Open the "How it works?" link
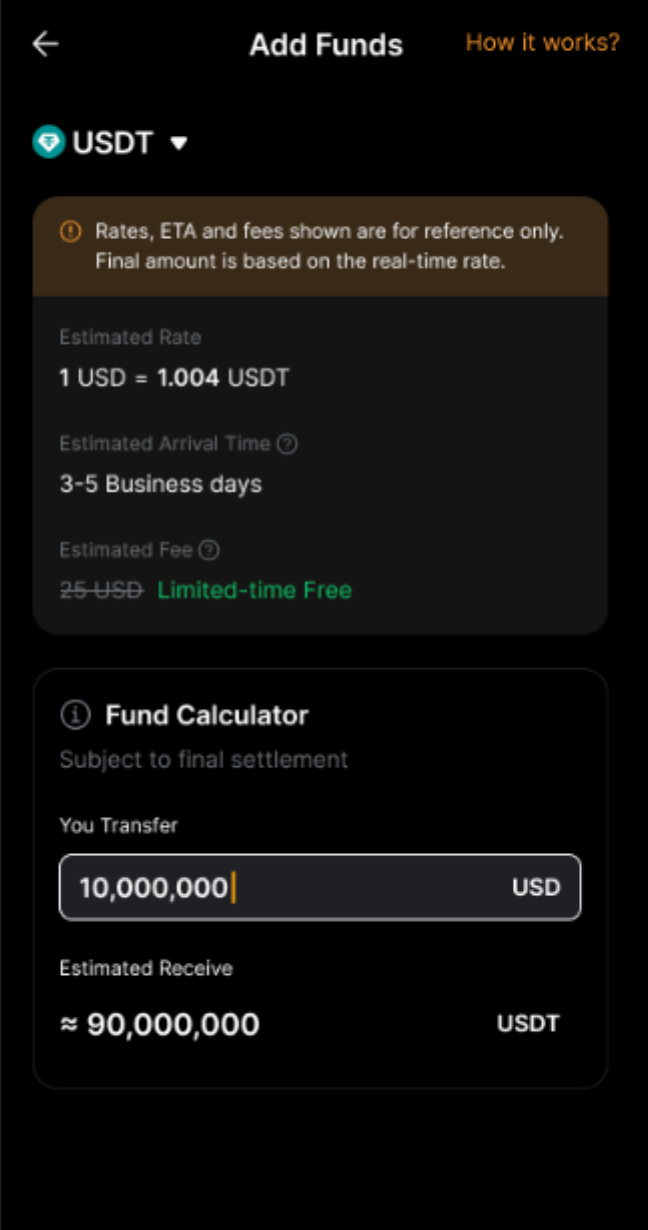The height and width of the screenshot is (1230, 648). click(x=542, y=43)
